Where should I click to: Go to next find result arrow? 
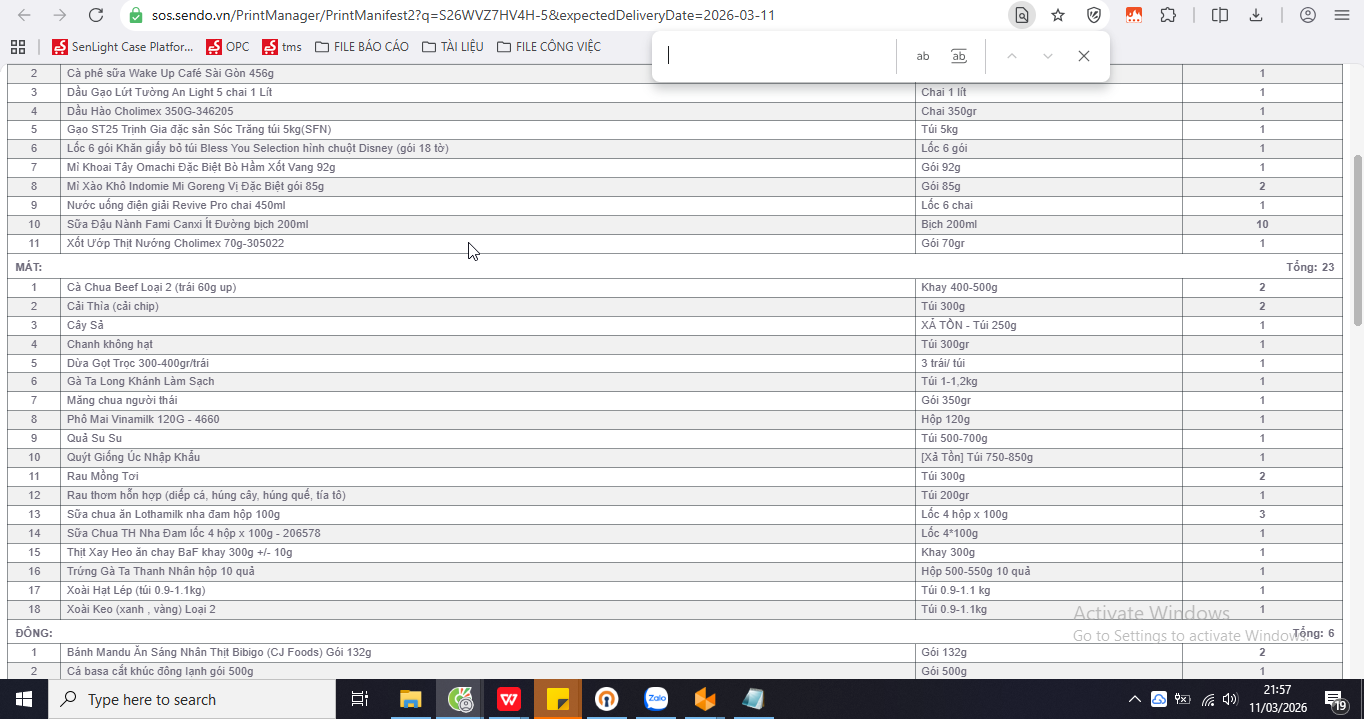point(1048,56)
